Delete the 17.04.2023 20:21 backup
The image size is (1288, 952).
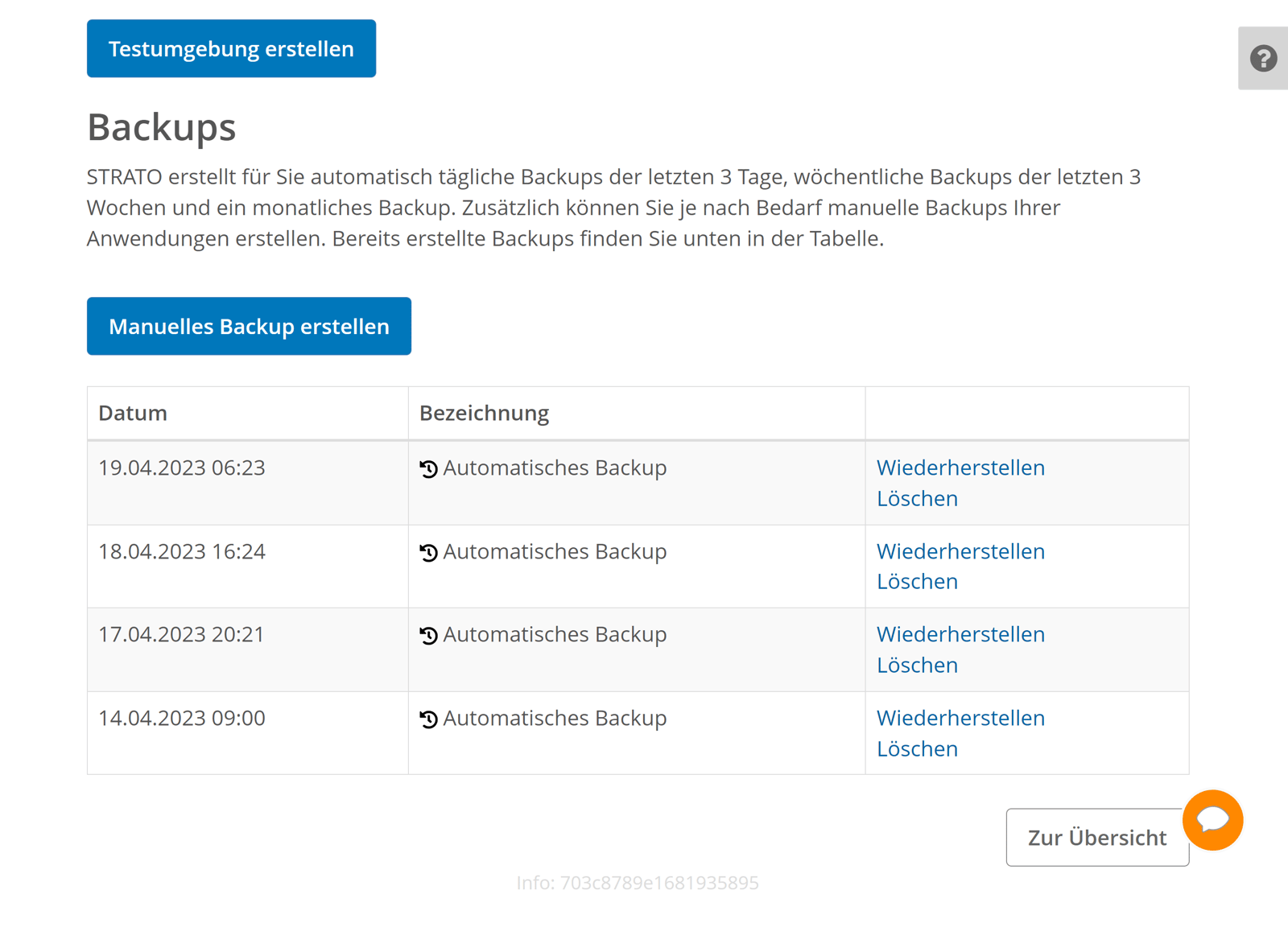[917, 666]
